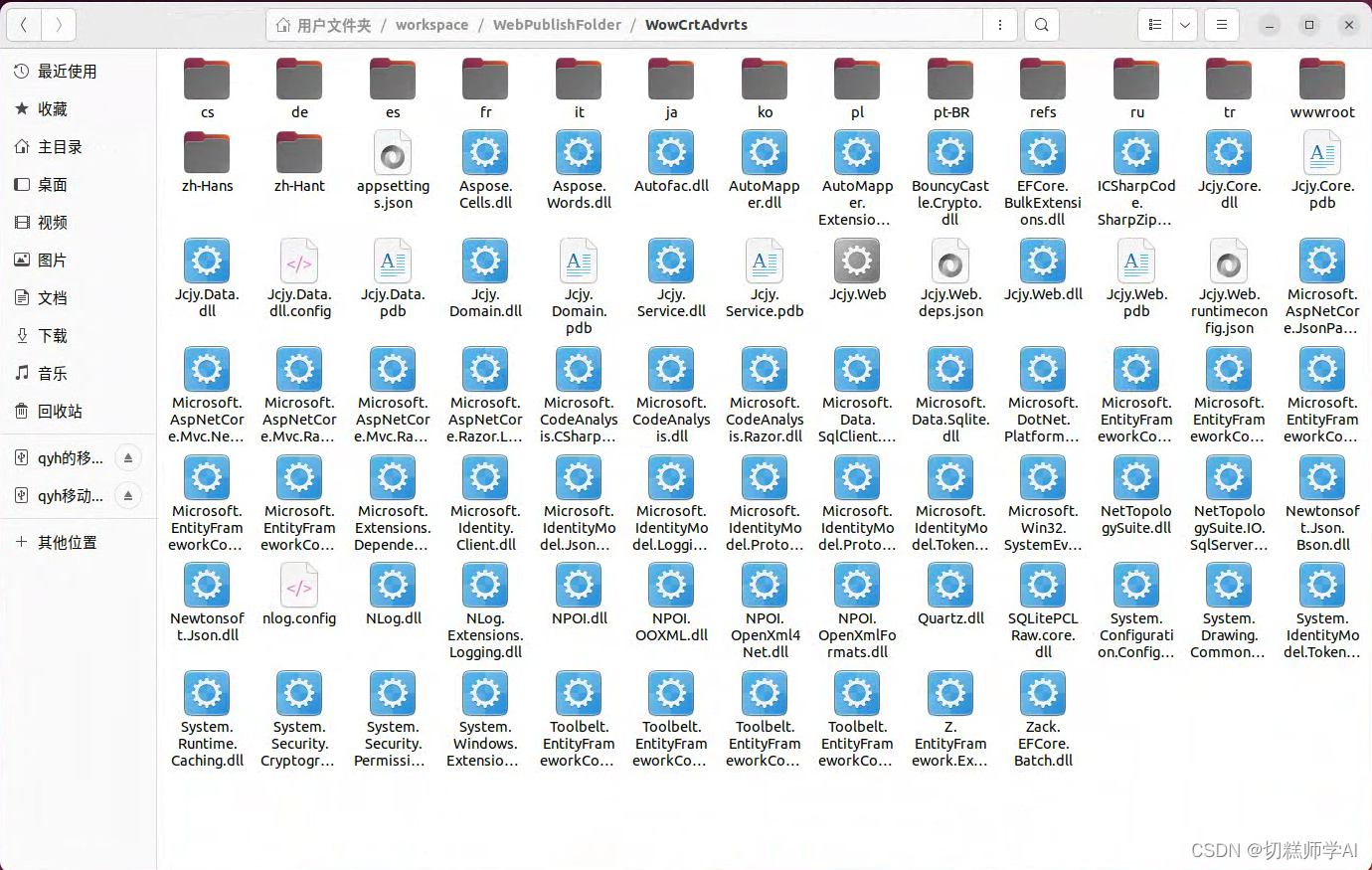Open the hamburger main menu
Image resolution: width=1372 pixels, height=870 pixels.
pos(1222,25)
